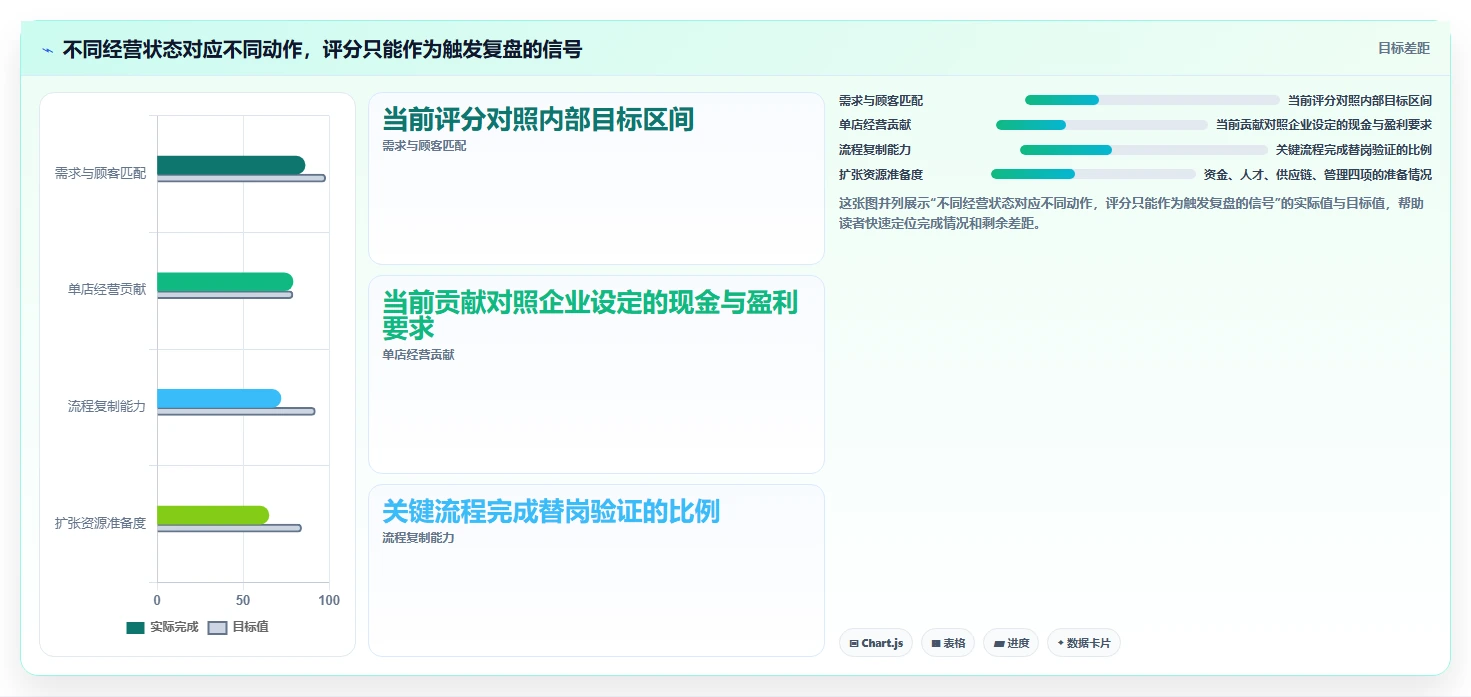Click the 需求与顾客匹配 label in the progress list
Screen dimensions: 1471x697
coord(881,101)
